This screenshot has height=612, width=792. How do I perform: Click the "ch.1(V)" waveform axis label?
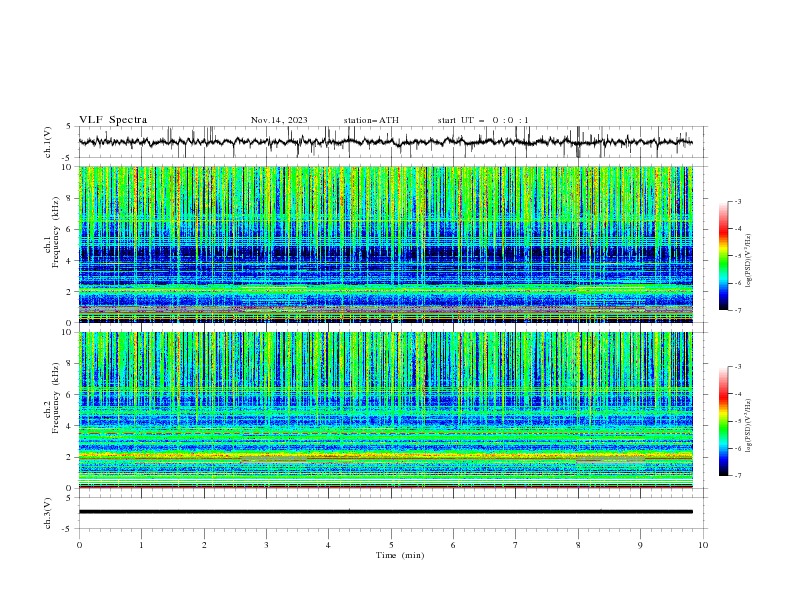coord(48,142)
